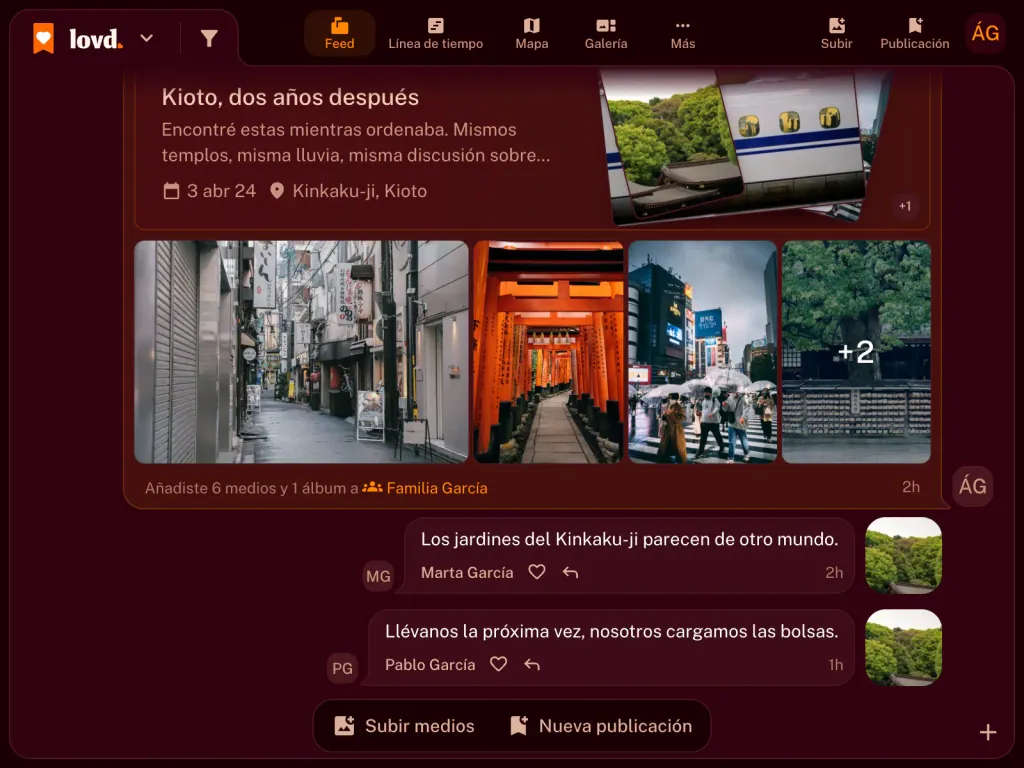Select the Marta García author name
This screenshot has width=1024, height=768.
(x=467, y=573)
